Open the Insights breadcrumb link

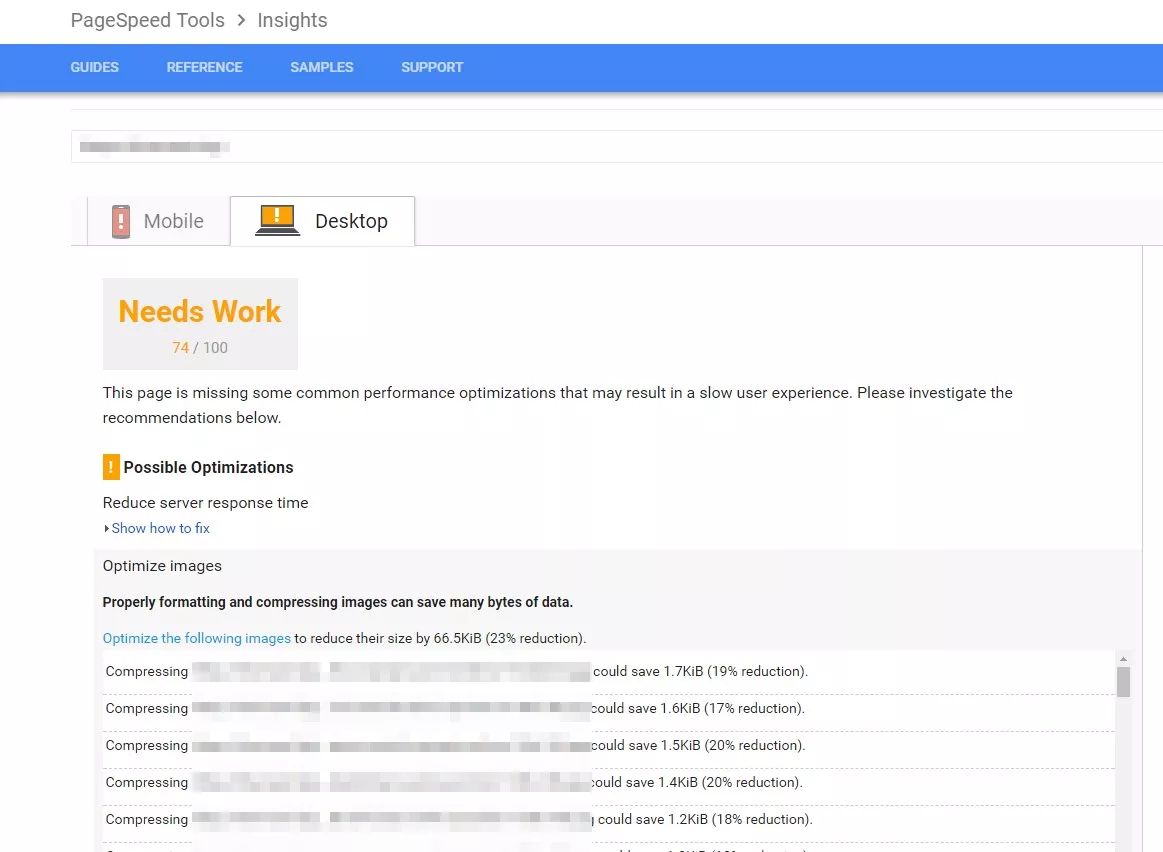pyautogui.click(x=292, y=20)
